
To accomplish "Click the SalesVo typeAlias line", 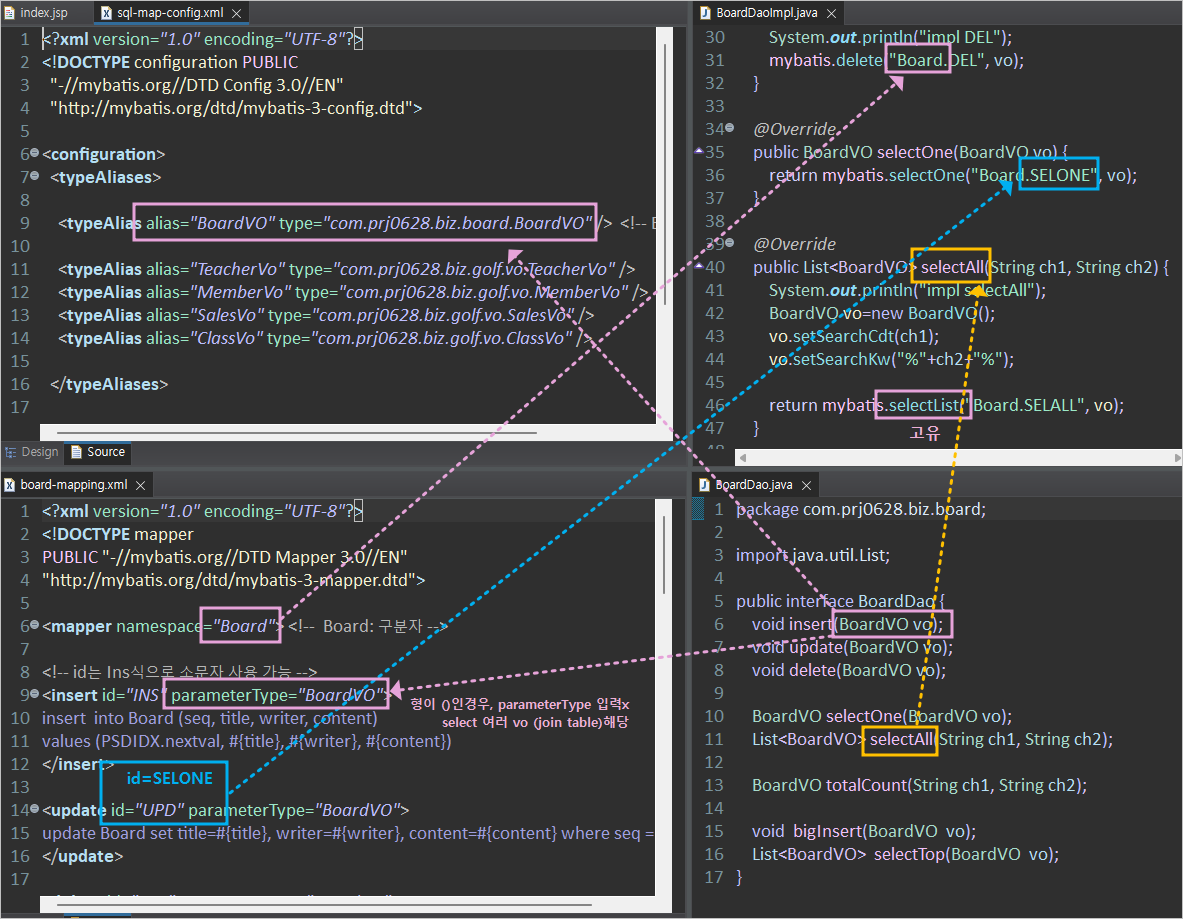I will click(326, 315).
